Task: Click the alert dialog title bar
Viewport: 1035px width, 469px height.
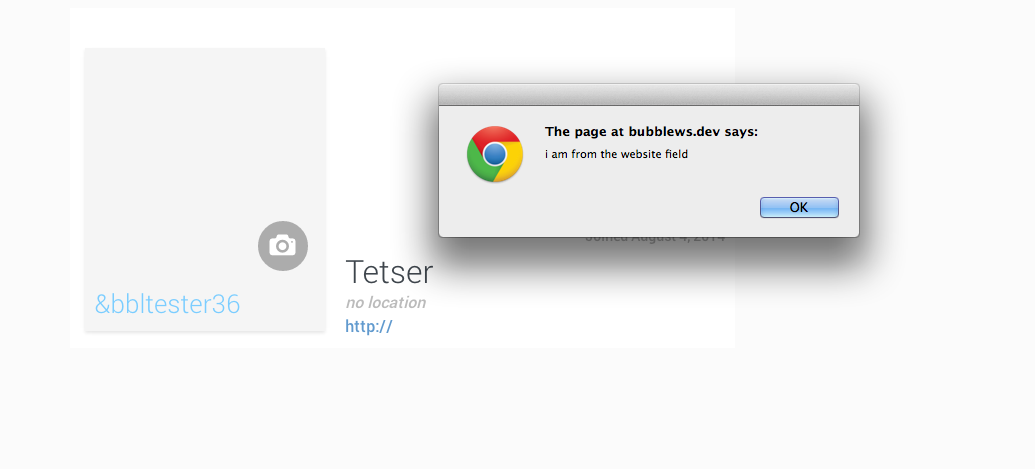Action: click(649, 94)
